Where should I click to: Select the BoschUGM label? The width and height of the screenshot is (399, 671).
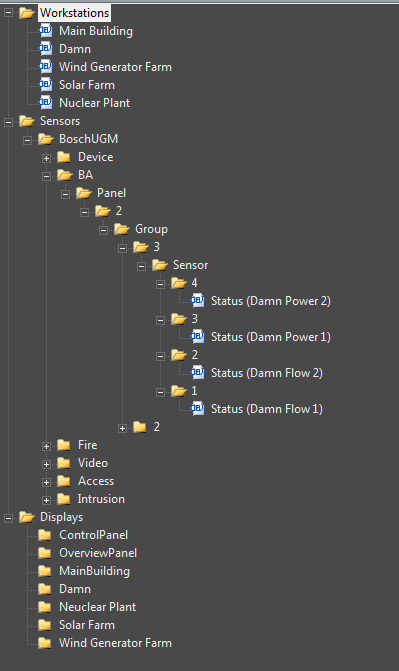pos(88,139)
